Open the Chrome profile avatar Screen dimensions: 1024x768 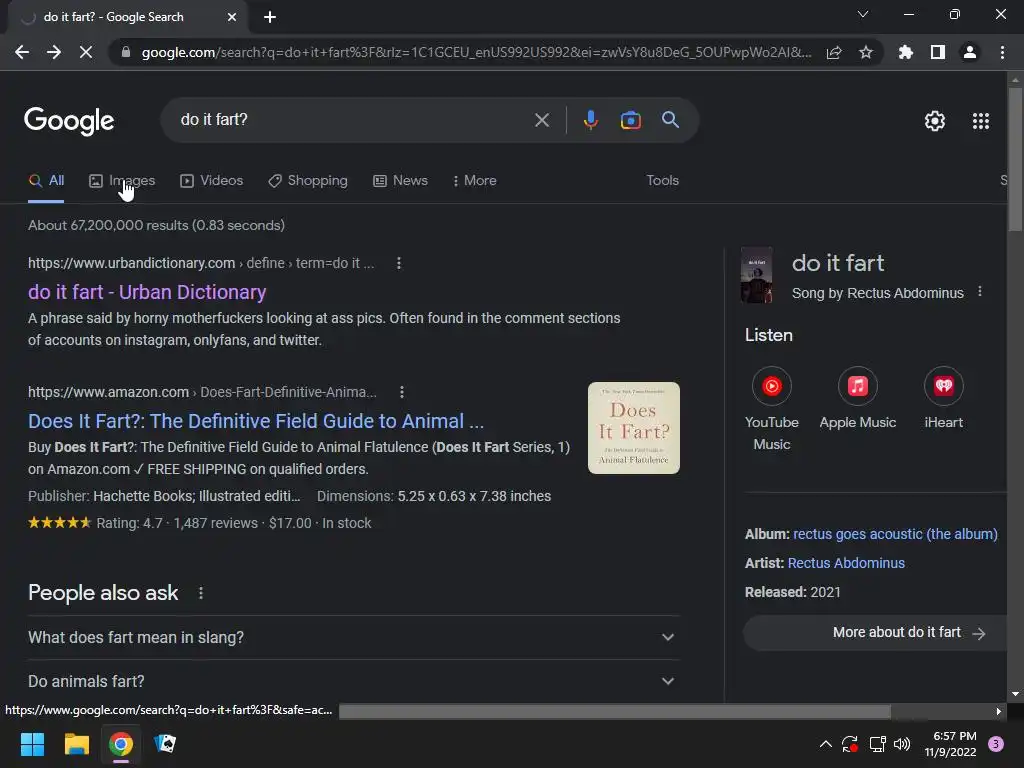pos(970,52)
